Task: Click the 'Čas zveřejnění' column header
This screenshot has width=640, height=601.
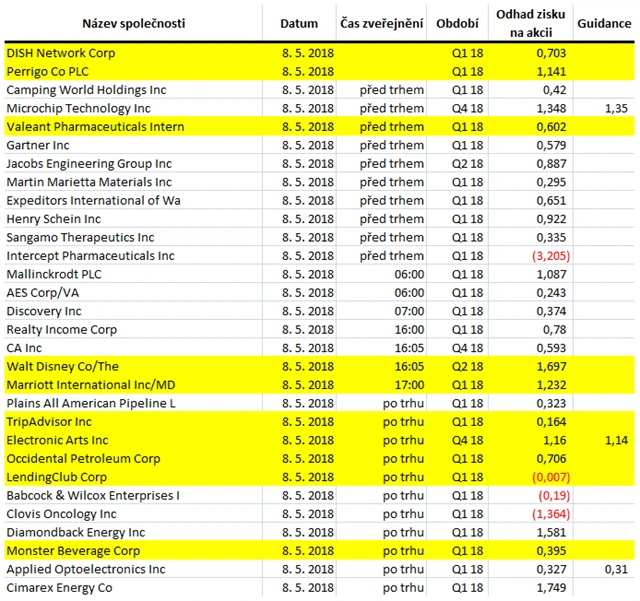Action: 382,23
